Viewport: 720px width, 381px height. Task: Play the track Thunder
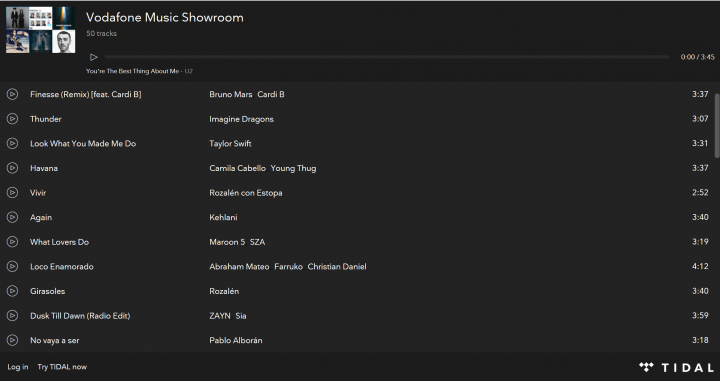(12, 119)
